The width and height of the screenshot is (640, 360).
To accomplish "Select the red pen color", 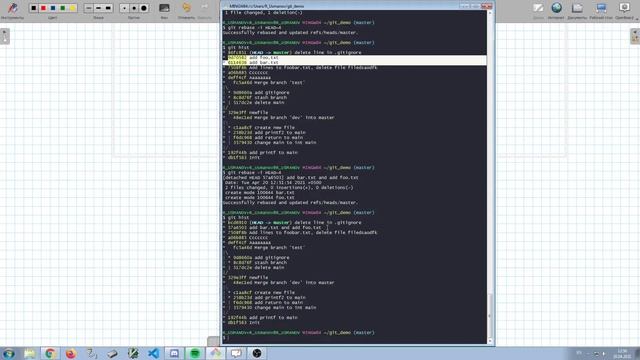I will (43, 8).
